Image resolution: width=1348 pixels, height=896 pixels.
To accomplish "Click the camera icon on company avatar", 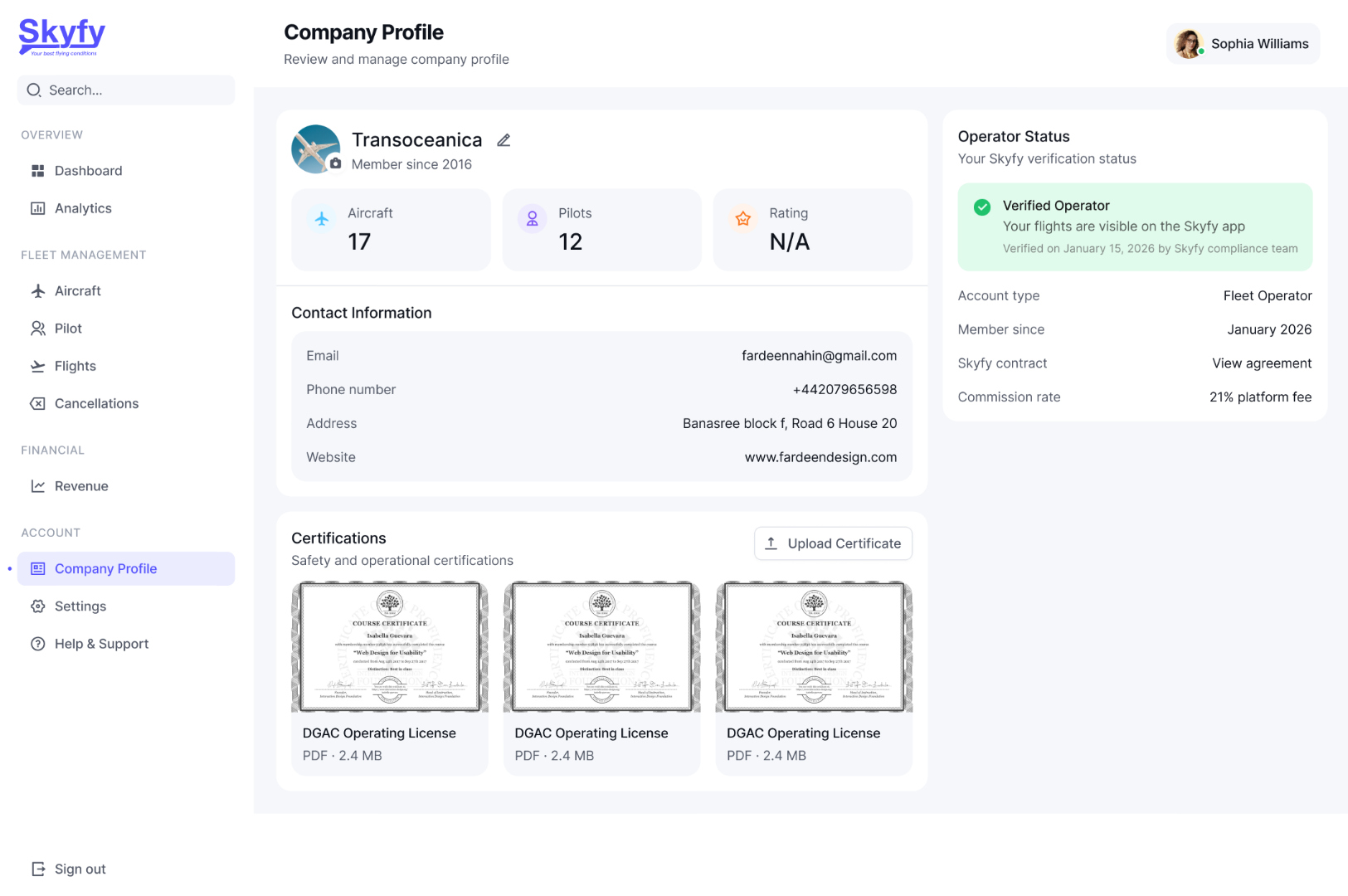I will pos(335,163).
